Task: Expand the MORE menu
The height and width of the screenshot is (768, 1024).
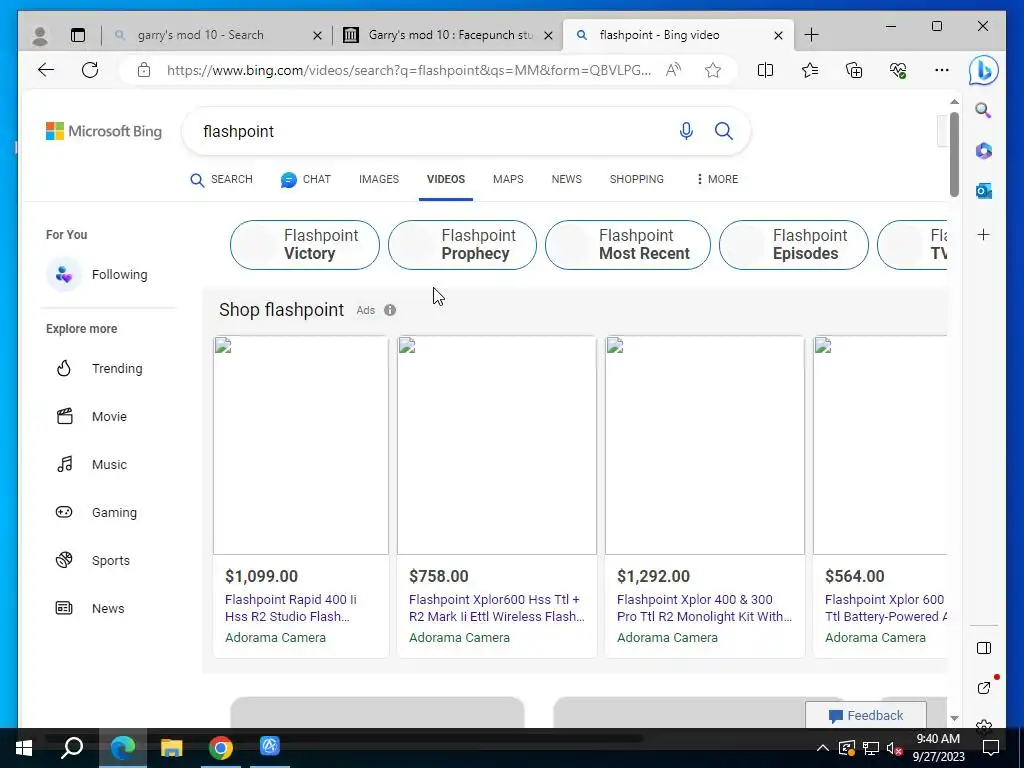Action: point(717,179)
